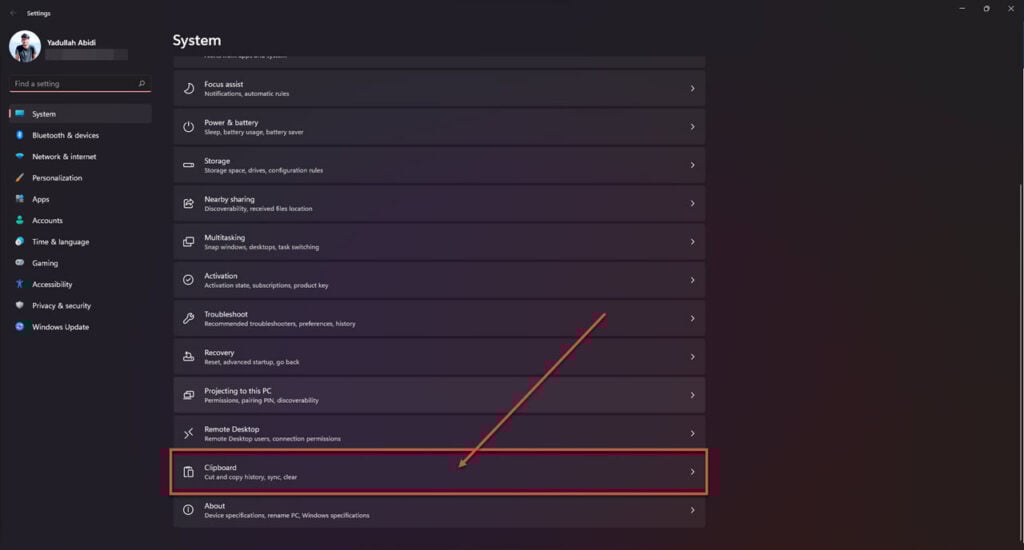Image resolution: width=1024 pixels, height=550 pixels.
Task: Click the search magnifier icon
Action: [142, 84]
